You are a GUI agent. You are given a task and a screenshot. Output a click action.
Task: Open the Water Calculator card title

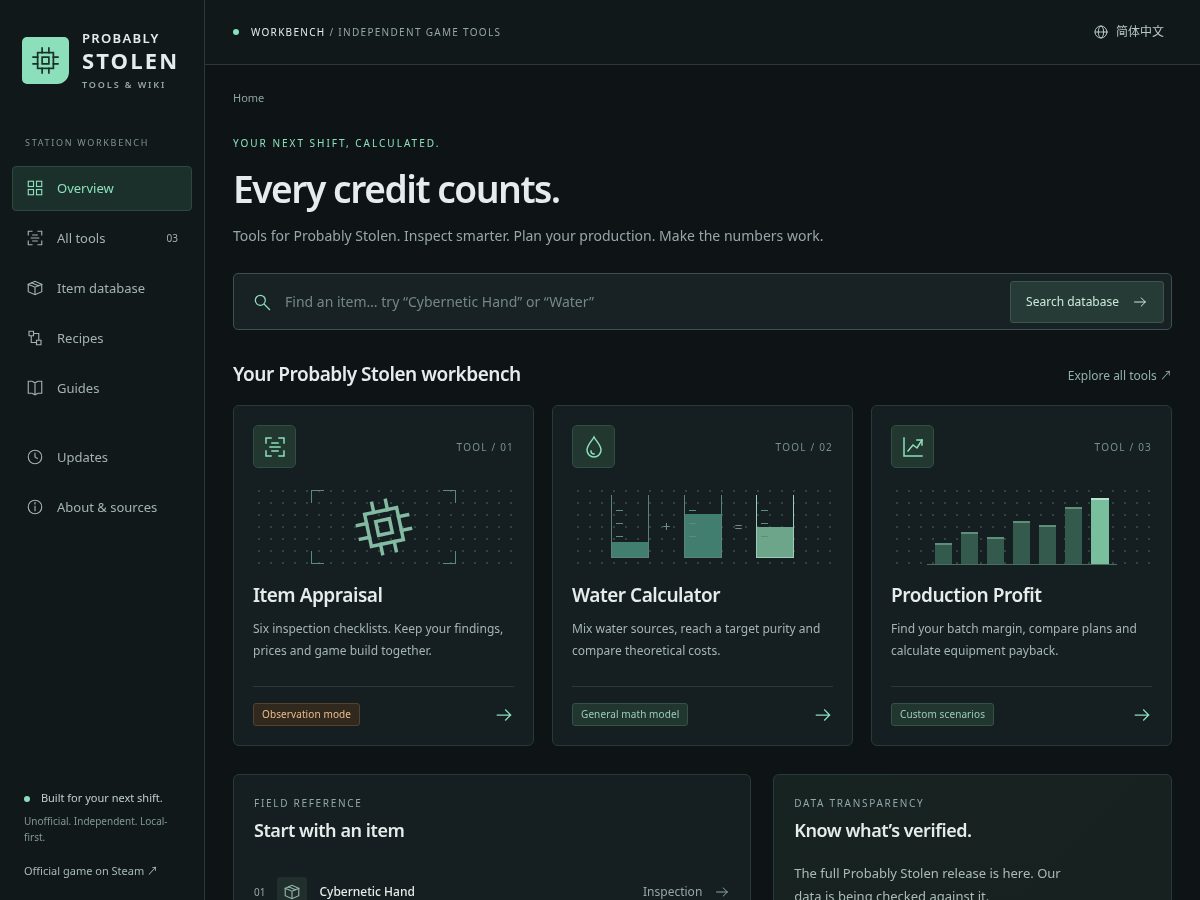pos(646,595)
